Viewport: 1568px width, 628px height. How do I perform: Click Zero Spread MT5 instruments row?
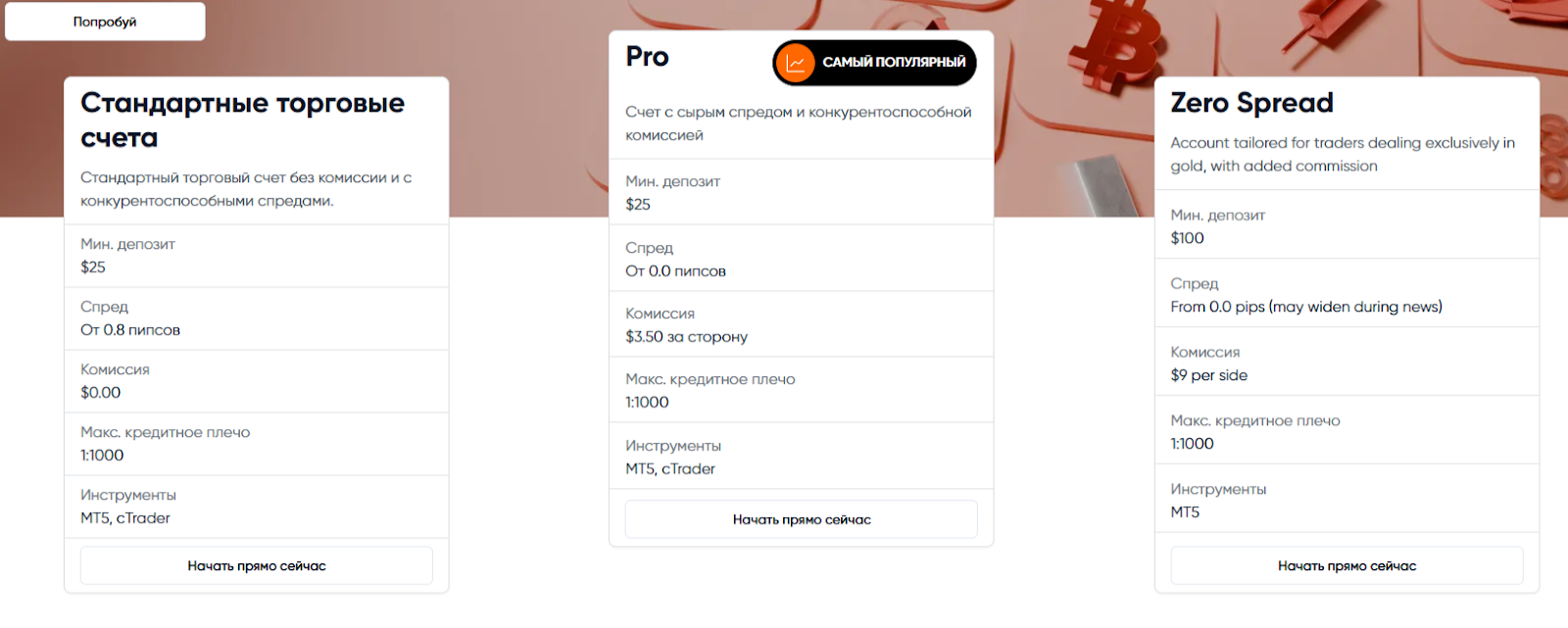[1347, 500]
